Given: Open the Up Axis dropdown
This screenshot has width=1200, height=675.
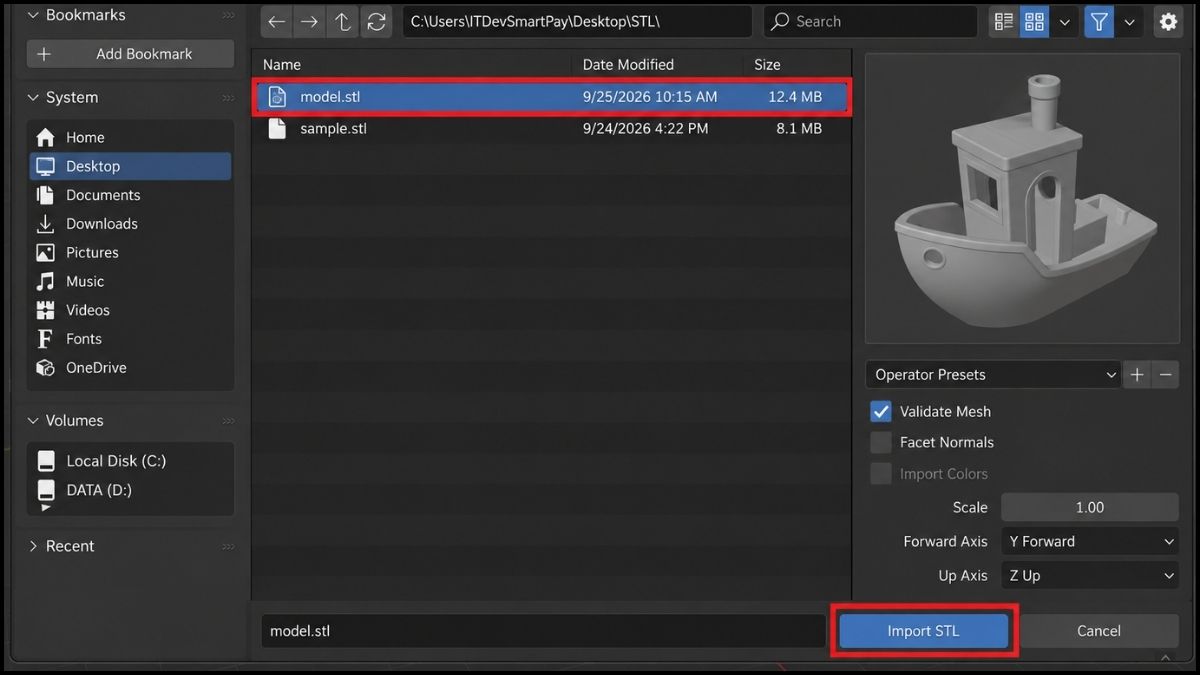Looking at the screenshot, I should pos(1090,575).
